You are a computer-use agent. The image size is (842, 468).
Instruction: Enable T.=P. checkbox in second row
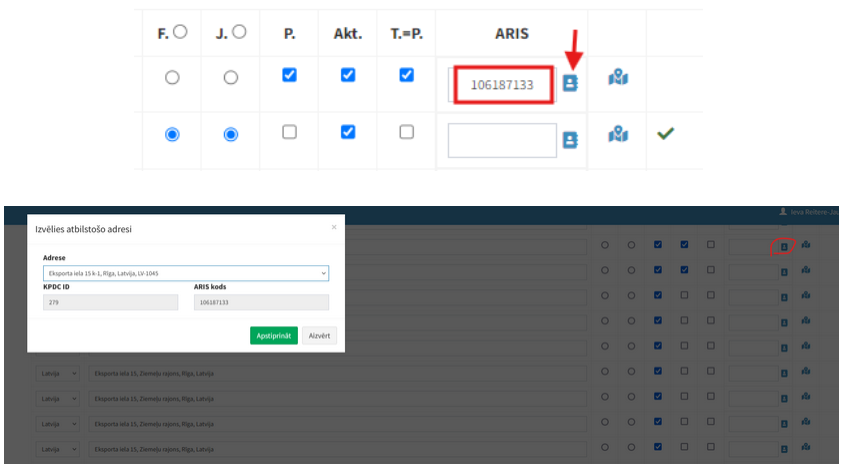pos(406,132)
